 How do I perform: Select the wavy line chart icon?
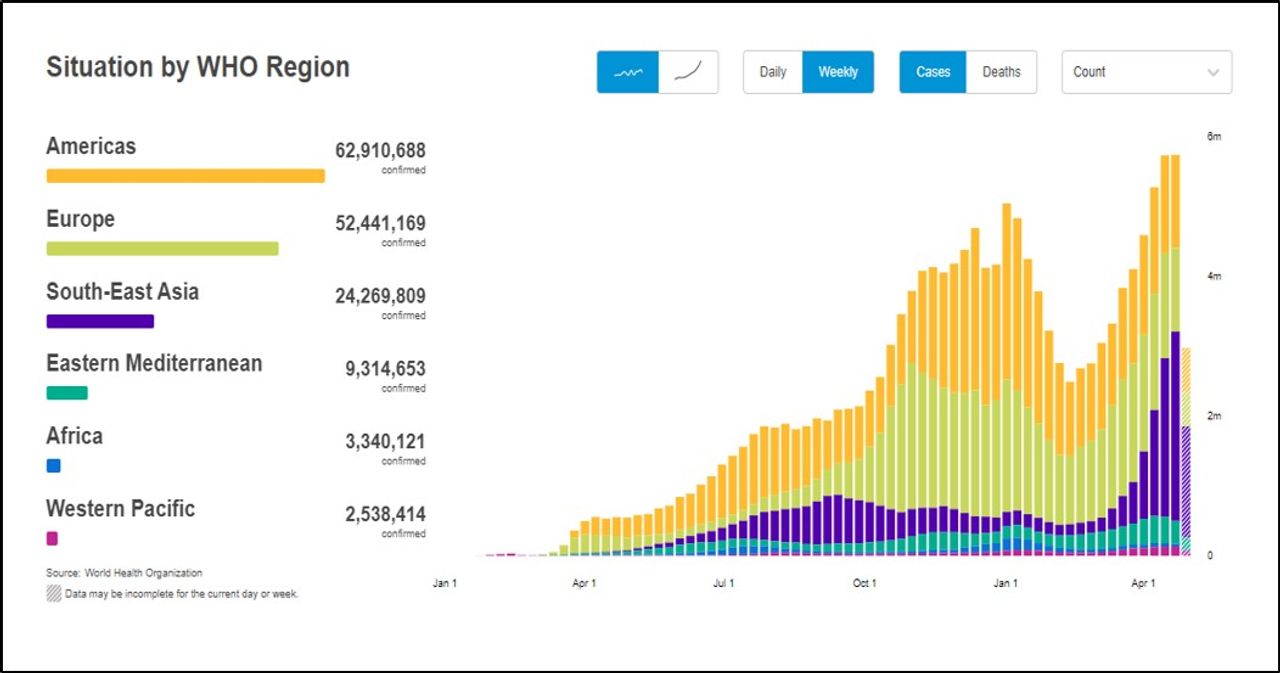628,72
